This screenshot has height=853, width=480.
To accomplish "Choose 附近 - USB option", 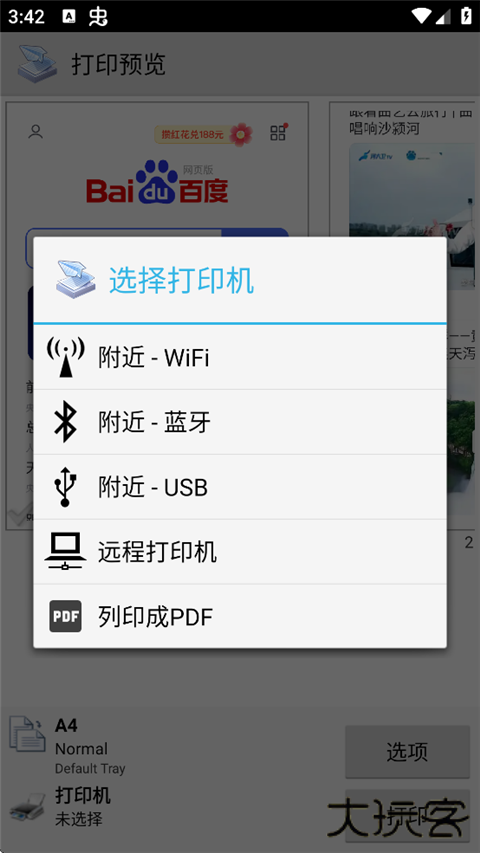I will [240, 487].
